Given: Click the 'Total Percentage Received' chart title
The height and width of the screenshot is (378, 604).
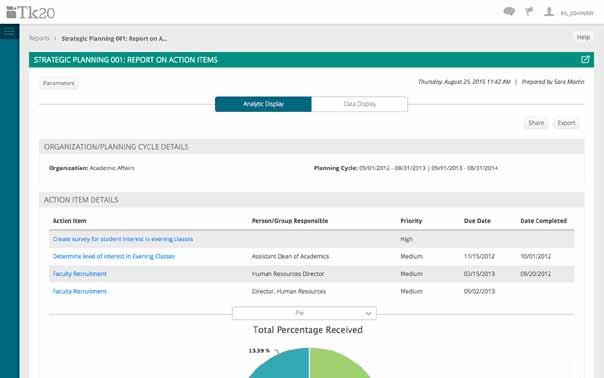Looking at the screenshot, I should (x=308, y=330).
